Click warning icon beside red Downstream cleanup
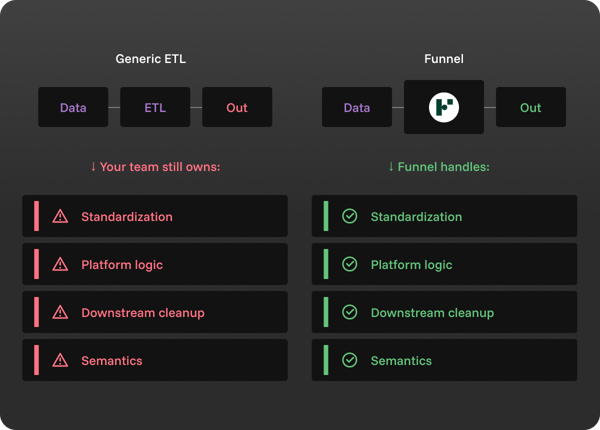Image resolution: width=600 pixels, height=430 pixels. click(x=60, y=312)
